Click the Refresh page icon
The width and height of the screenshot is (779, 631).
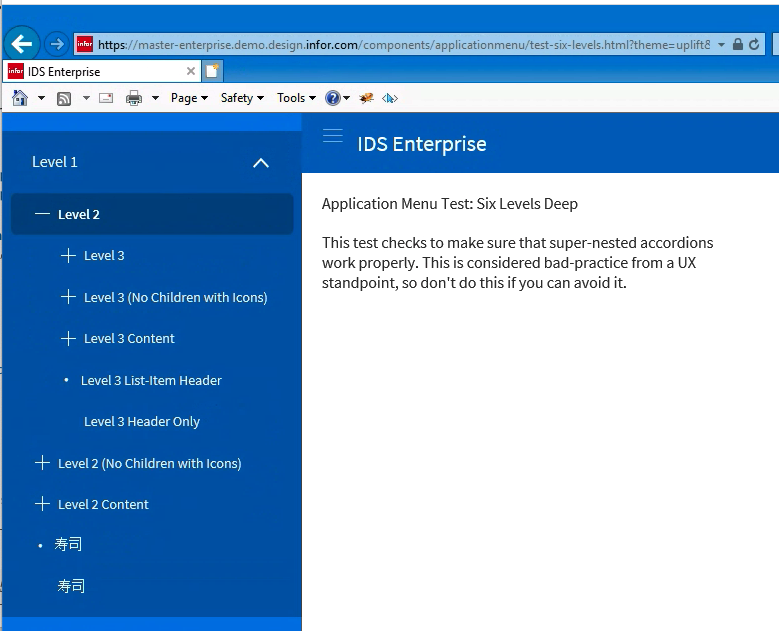(754, 44)
